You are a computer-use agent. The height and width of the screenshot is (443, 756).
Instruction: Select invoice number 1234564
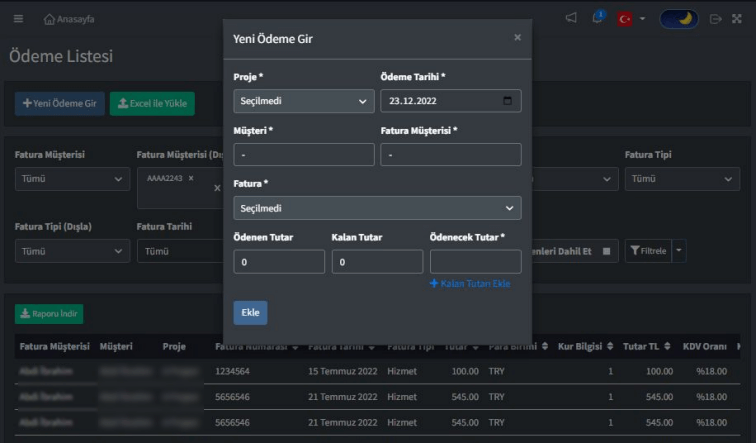pyautogui.click(x=232, y=372)
